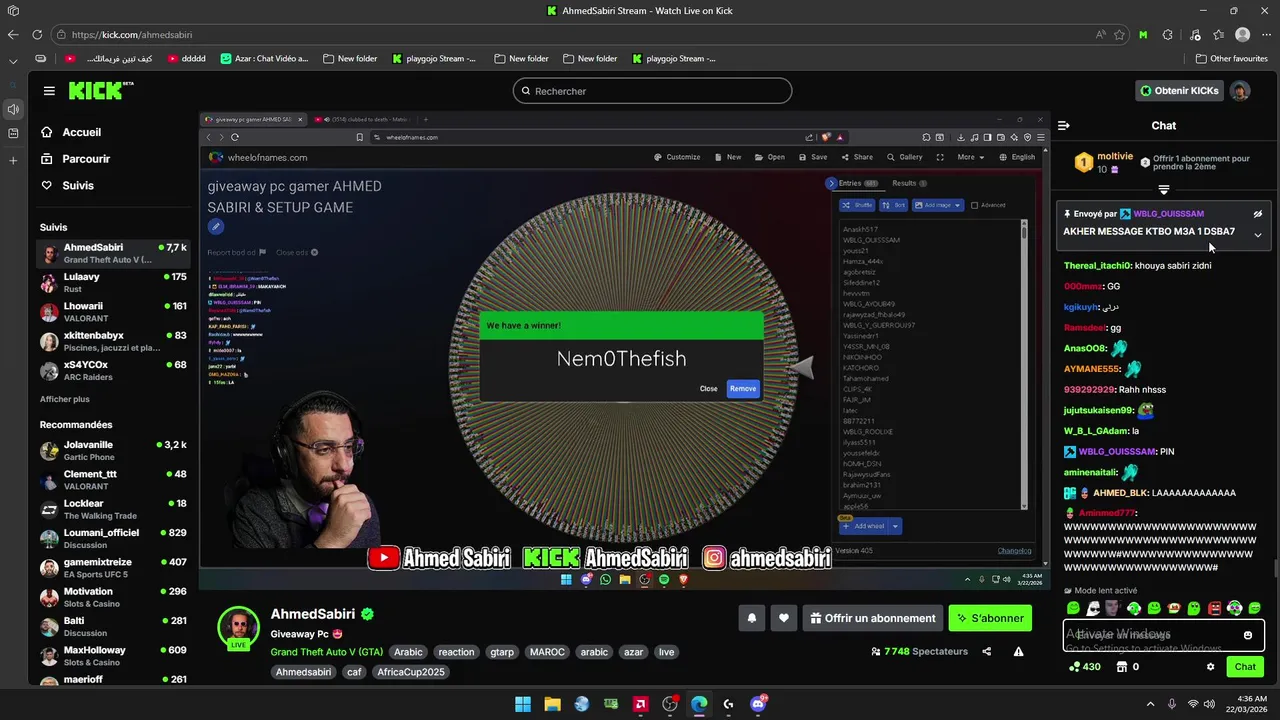The height and width of the screenshot is (720, 1280).
Task: Click the Rechercher search field
Action: (x=652, y=91)
